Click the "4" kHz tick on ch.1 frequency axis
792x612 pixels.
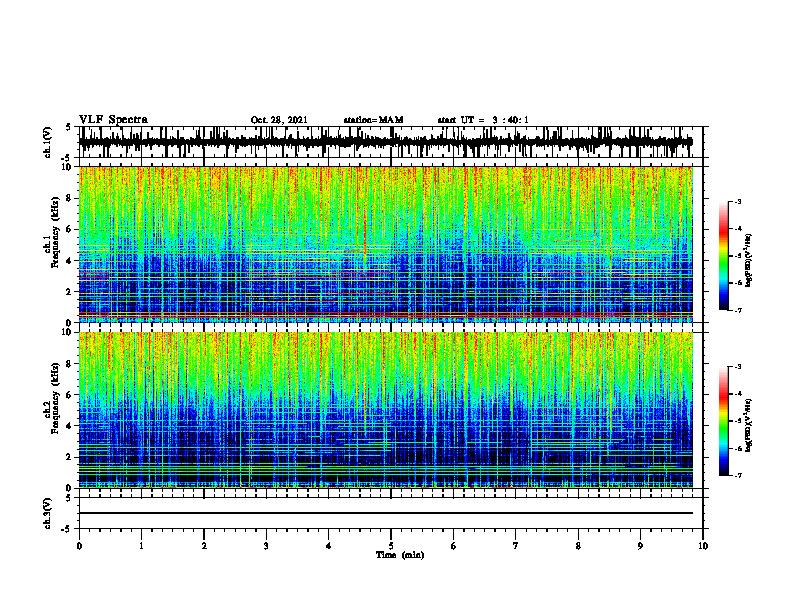70,261
